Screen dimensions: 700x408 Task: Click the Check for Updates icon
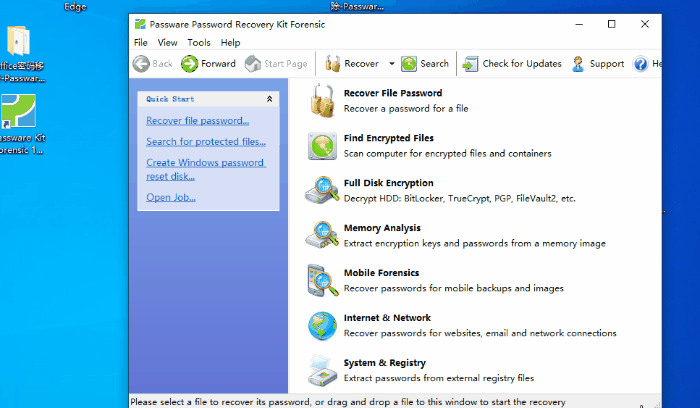[470, 64]
